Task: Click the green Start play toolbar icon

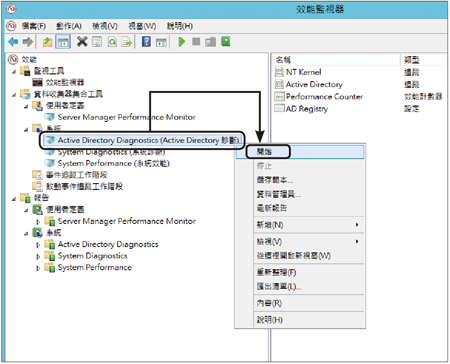Action: 182,42
